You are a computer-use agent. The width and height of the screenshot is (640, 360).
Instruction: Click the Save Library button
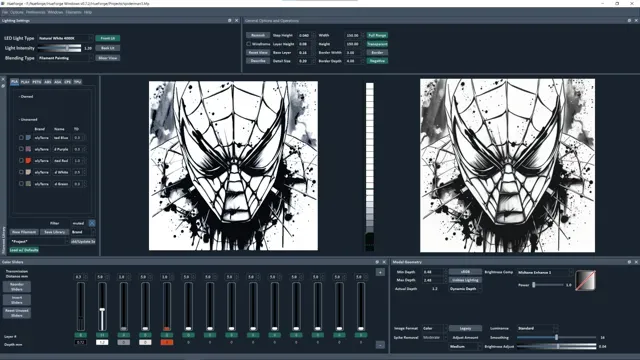click(x=54, y=232)
